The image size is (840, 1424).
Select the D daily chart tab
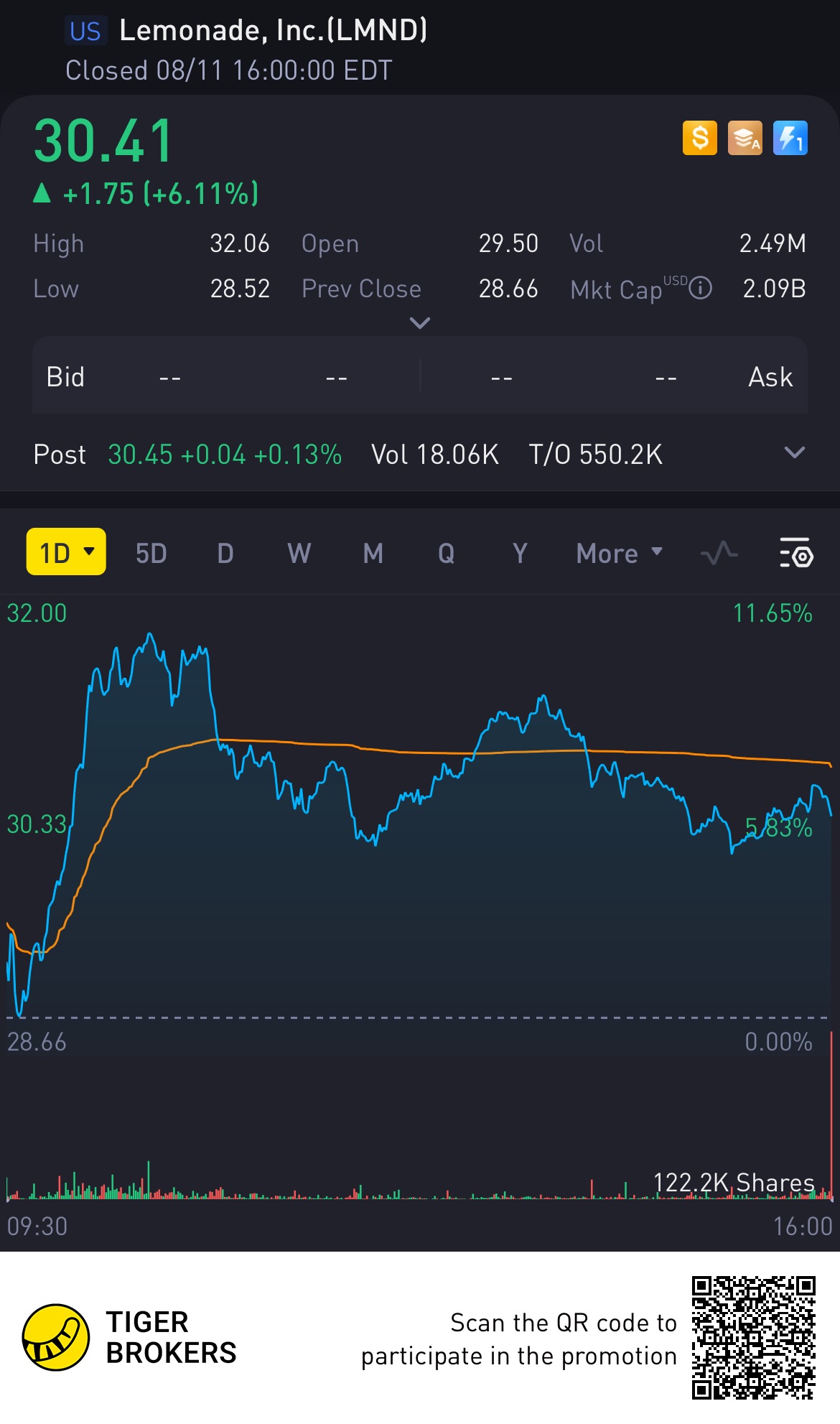click(225, 554)
